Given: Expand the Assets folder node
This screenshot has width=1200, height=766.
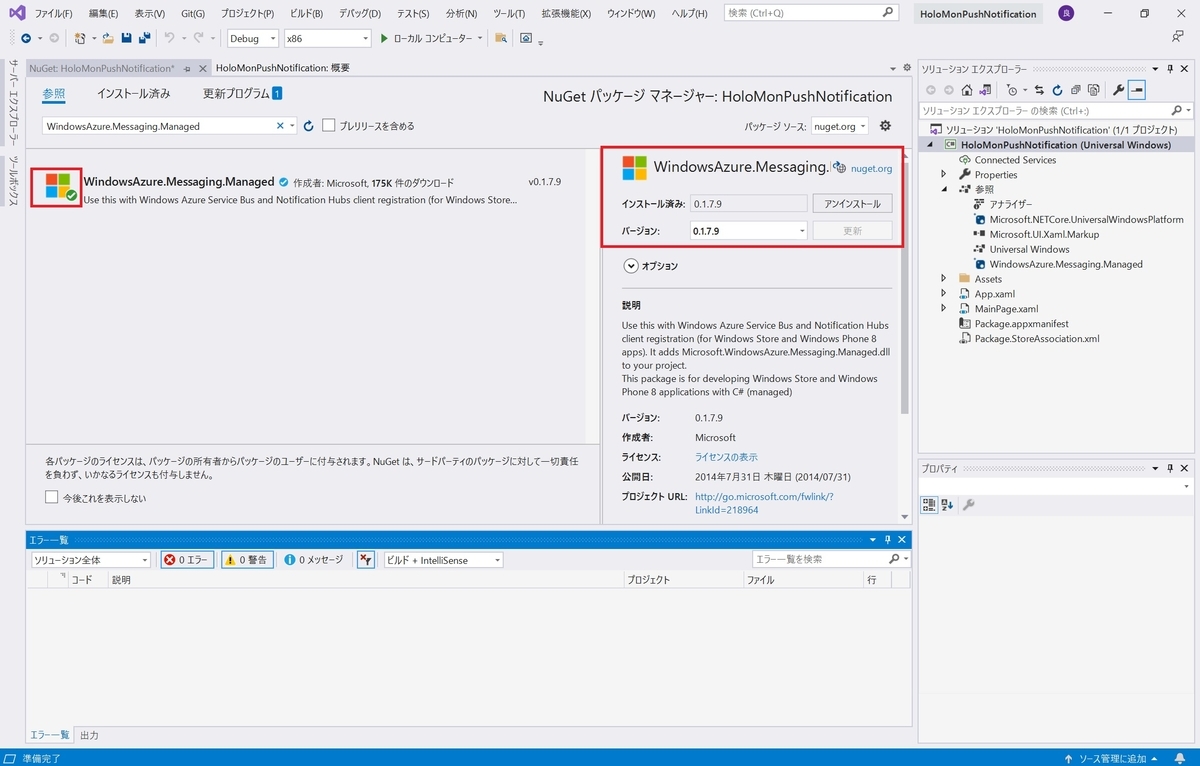Looking at the screenshot, I should [943, 279].
